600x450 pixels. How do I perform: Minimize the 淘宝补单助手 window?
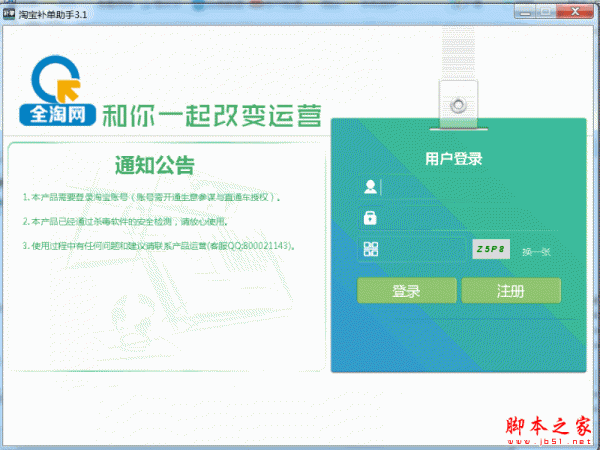[526, 12]
